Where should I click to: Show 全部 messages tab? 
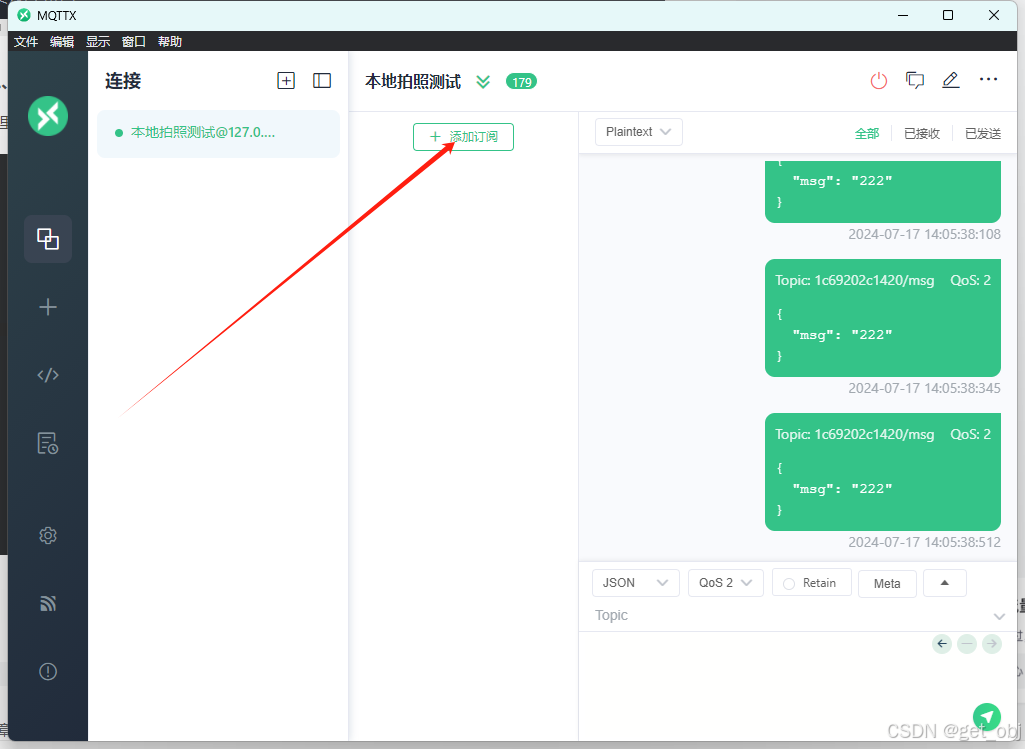tap(867, 133)
